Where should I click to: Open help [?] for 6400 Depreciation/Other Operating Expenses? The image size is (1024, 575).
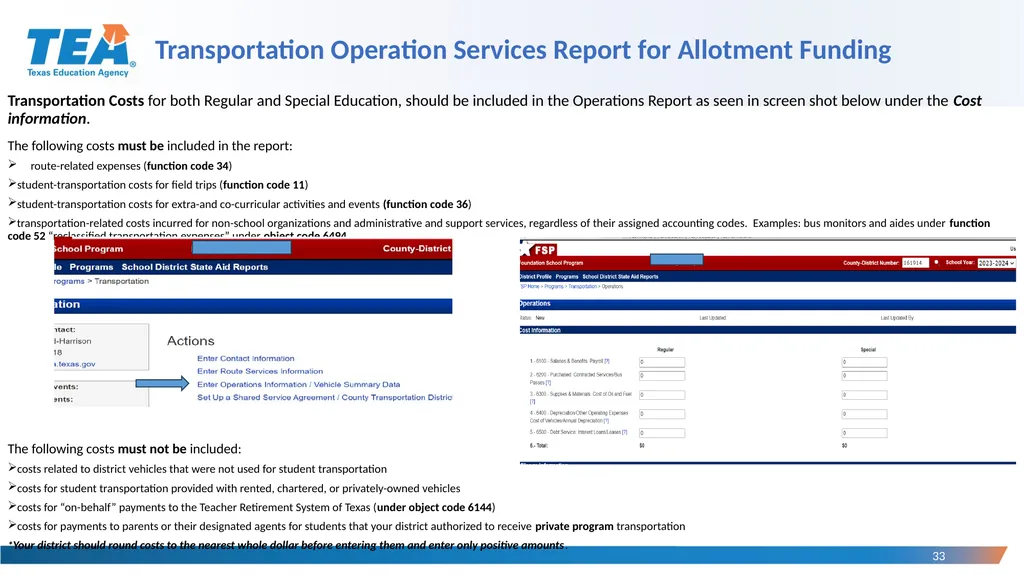click(x=606, y=420)
